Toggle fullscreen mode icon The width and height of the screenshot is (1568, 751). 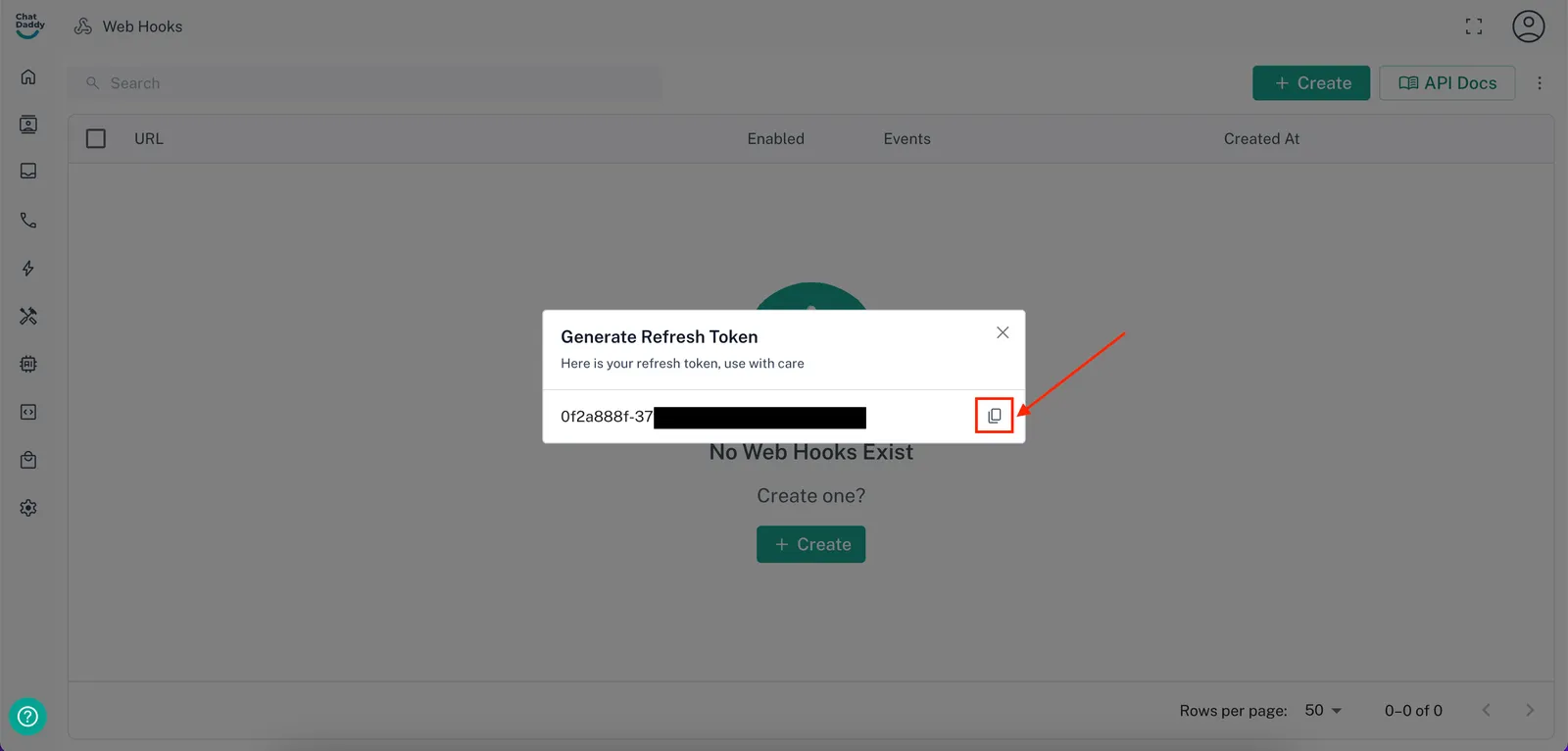tap(1473, 26)
